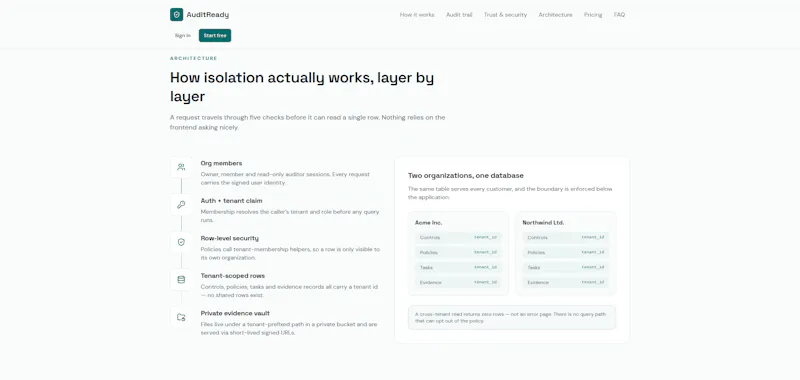Open the FAQ nav link
Image resolution: width=800 pixels, height=380 pixels.
[619, 15]
